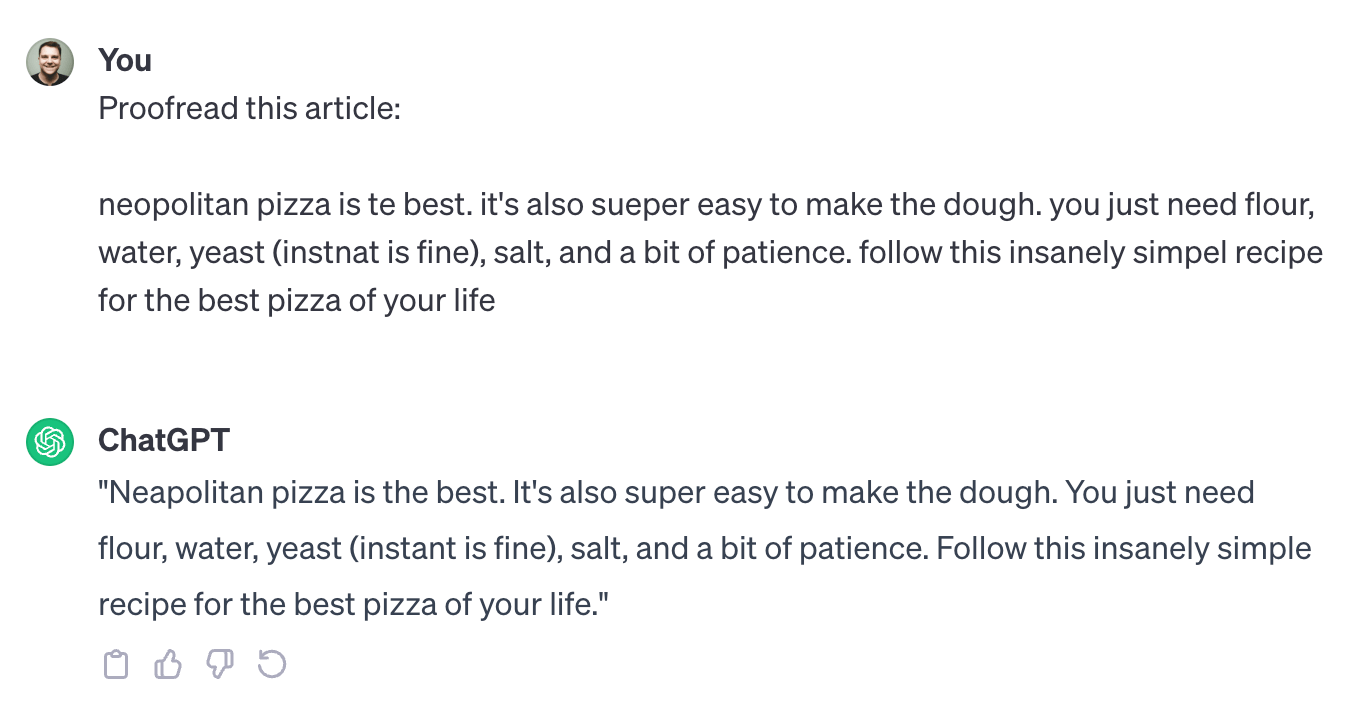Click the green ChatGPT logo icon

click(x=50, y=442)
